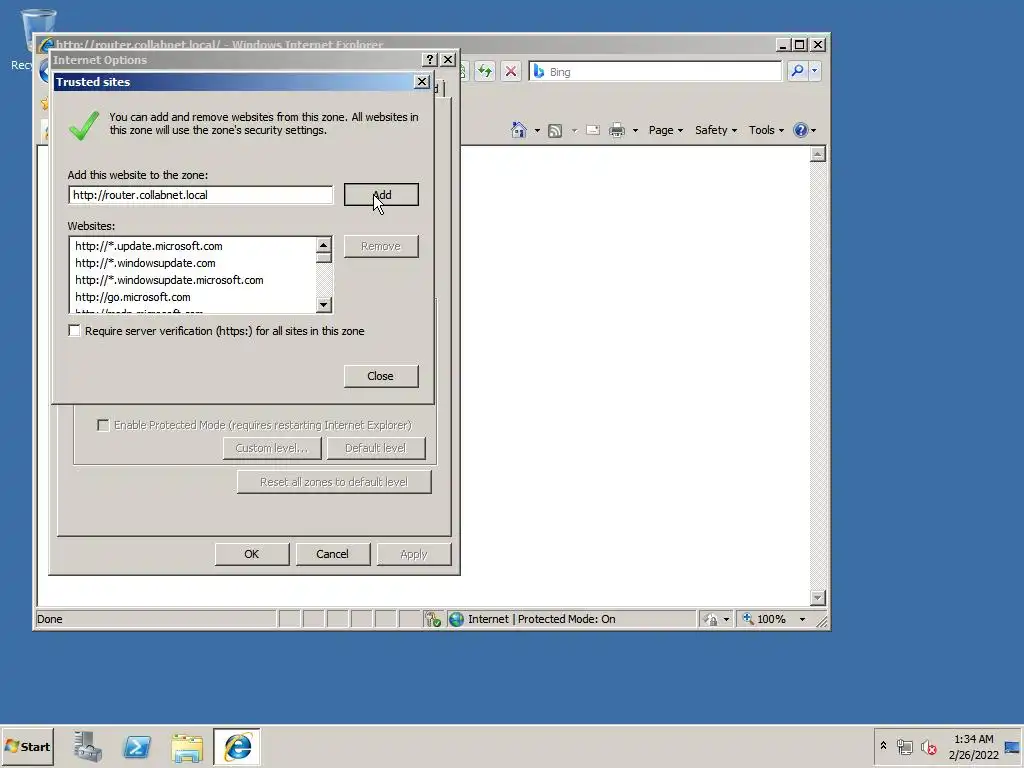
Task: Click the Show desktop tray icon
Action: pyautogui.click(x=1012, y=746)
